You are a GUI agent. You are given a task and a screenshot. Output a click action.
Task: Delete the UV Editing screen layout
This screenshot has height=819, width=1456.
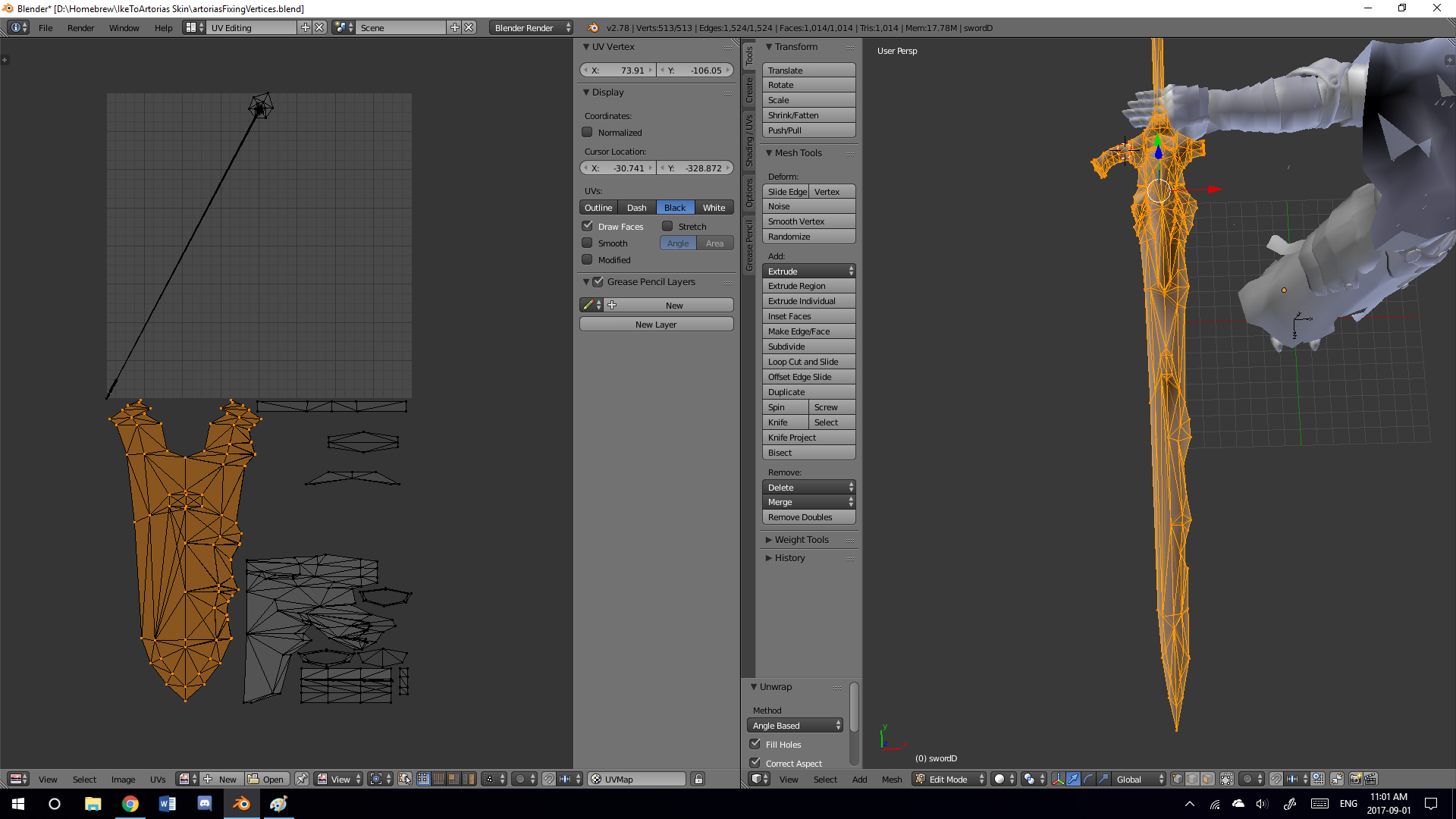(319, 27)
